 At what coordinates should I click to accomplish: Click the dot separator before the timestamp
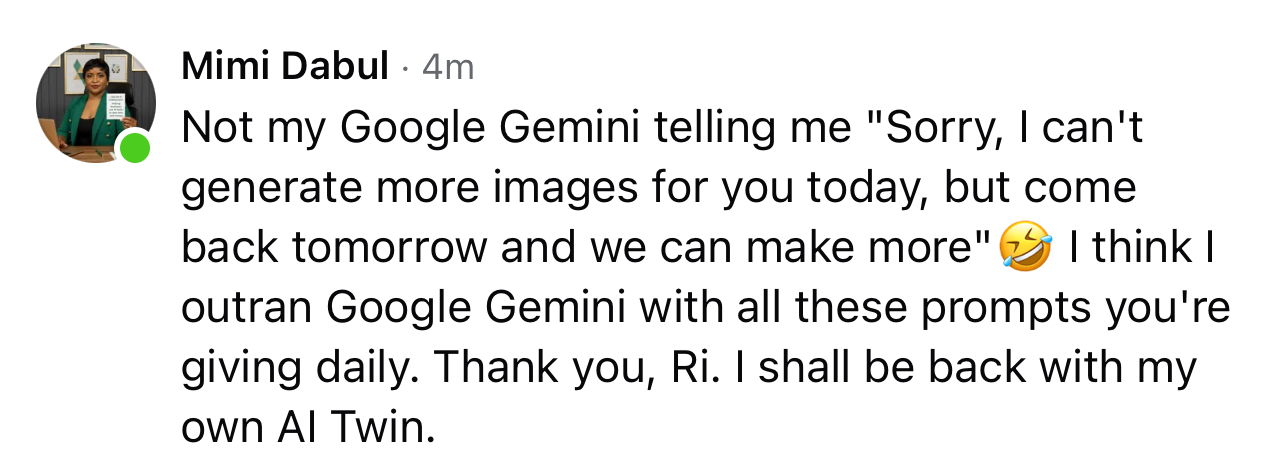click(x=404, y=67)
